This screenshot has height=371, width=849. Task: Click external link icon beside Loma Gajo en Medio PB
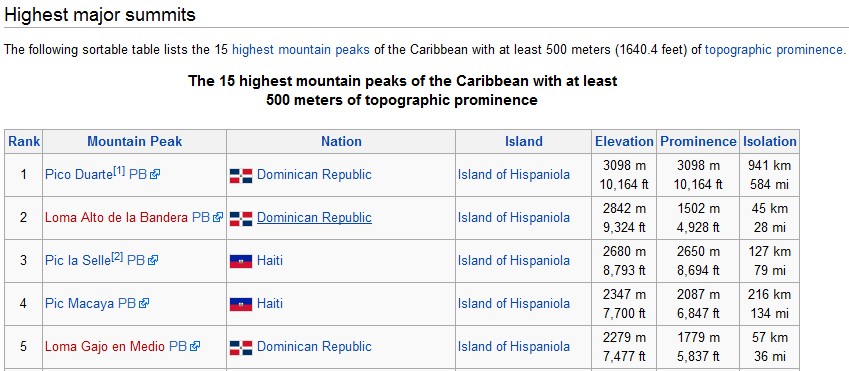(x=195, y=347)
